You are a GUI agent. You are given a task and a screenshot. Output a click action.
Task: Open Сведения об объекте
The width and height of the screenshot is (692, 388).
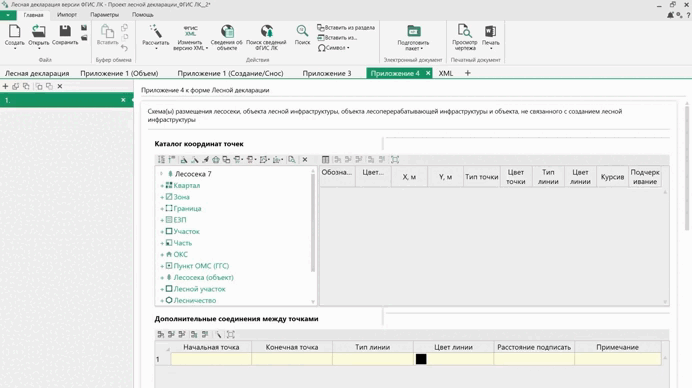point(227,37)
